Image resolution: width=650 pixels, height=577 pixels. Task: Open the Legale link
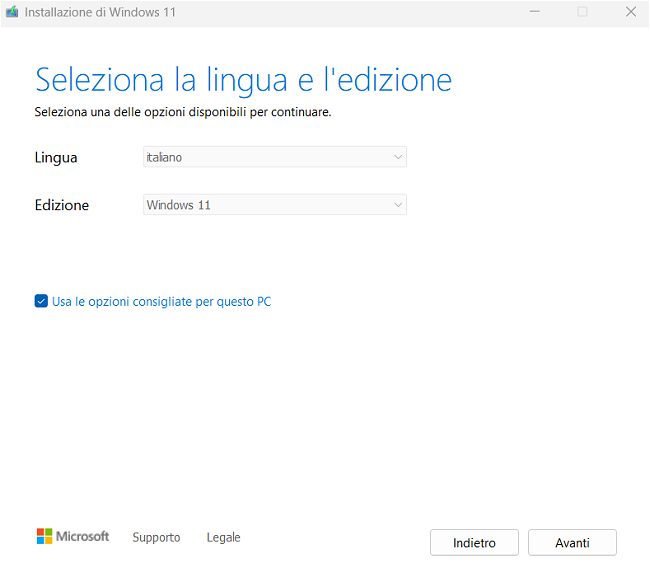click(223, 537)
